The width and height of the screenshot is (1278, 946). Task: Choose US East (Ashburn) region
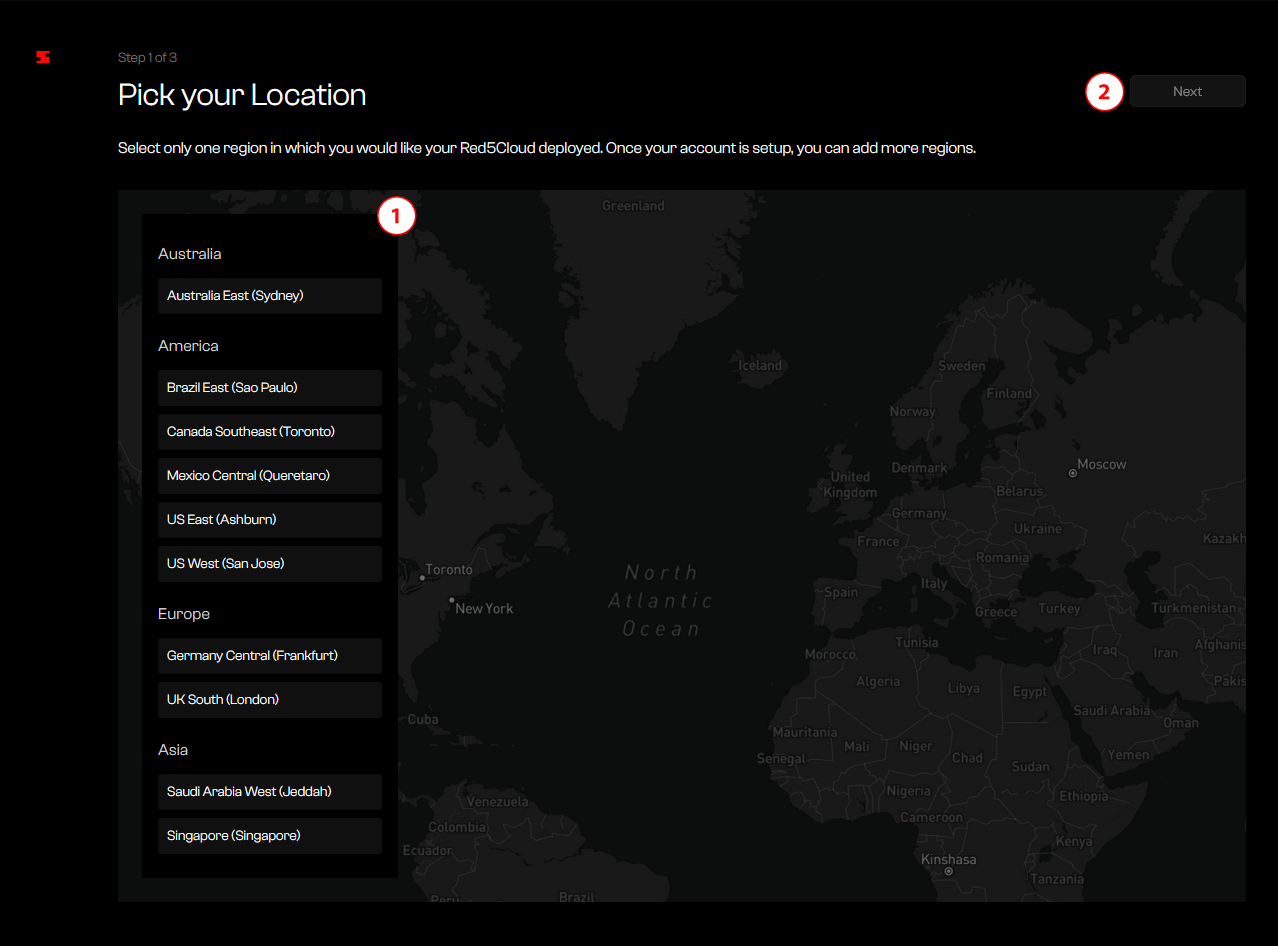(x=270, y=520)
